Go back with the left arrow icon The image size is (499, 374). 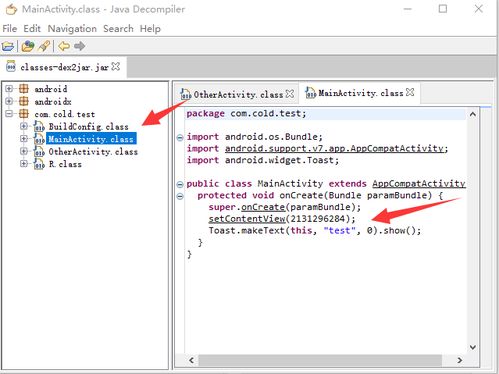pos(64,46)
